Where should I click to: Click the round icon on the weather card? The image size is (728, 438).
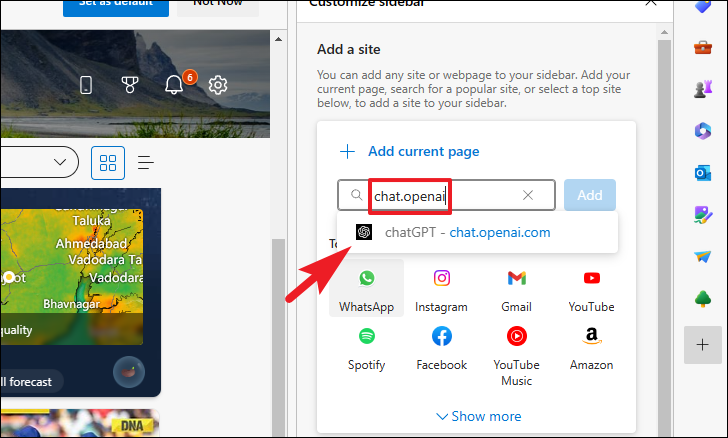pos(129,372)
